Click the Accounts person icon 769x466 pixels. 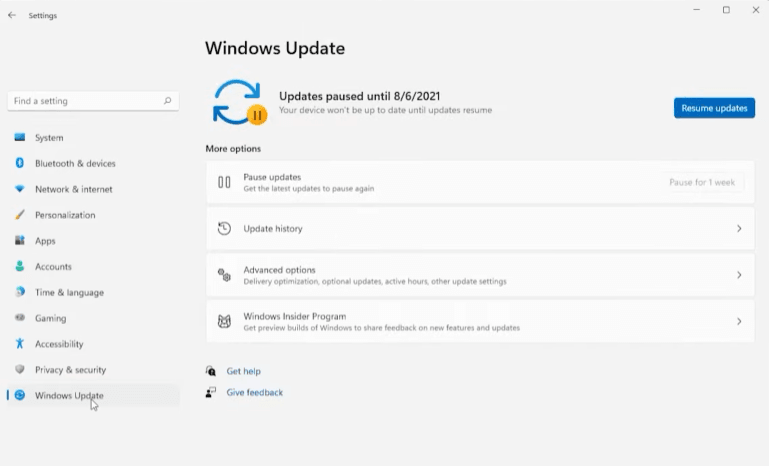pyautogui.click(x=20, y=266)
